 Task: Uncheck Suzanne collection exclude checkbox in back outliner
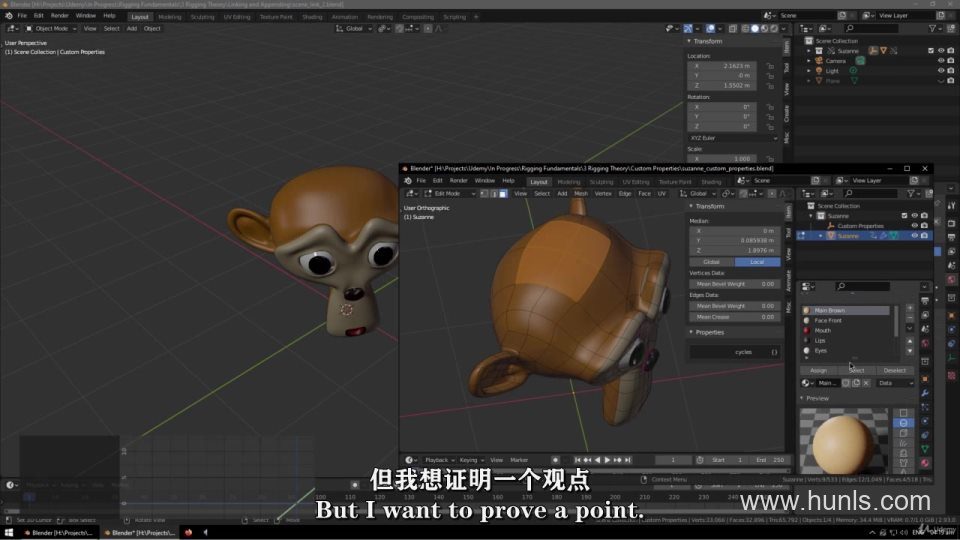click(931, 51)
